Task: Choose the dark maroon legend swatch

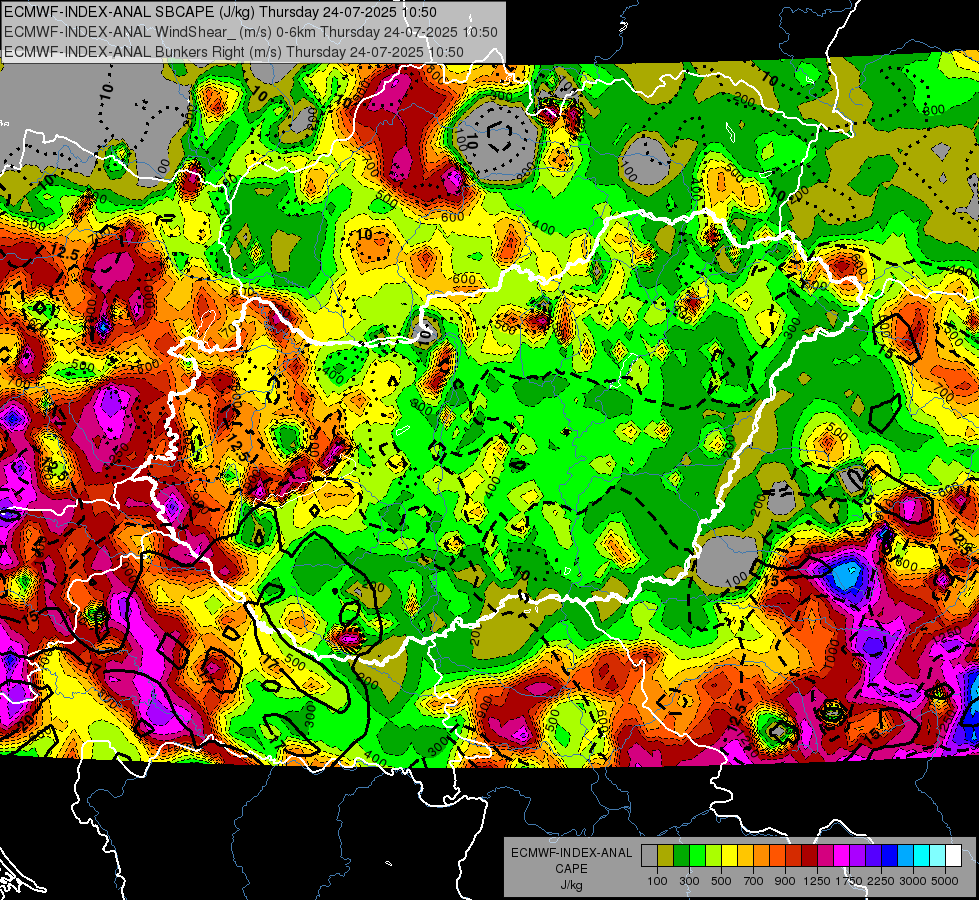Action: click(x=810, y=856)
